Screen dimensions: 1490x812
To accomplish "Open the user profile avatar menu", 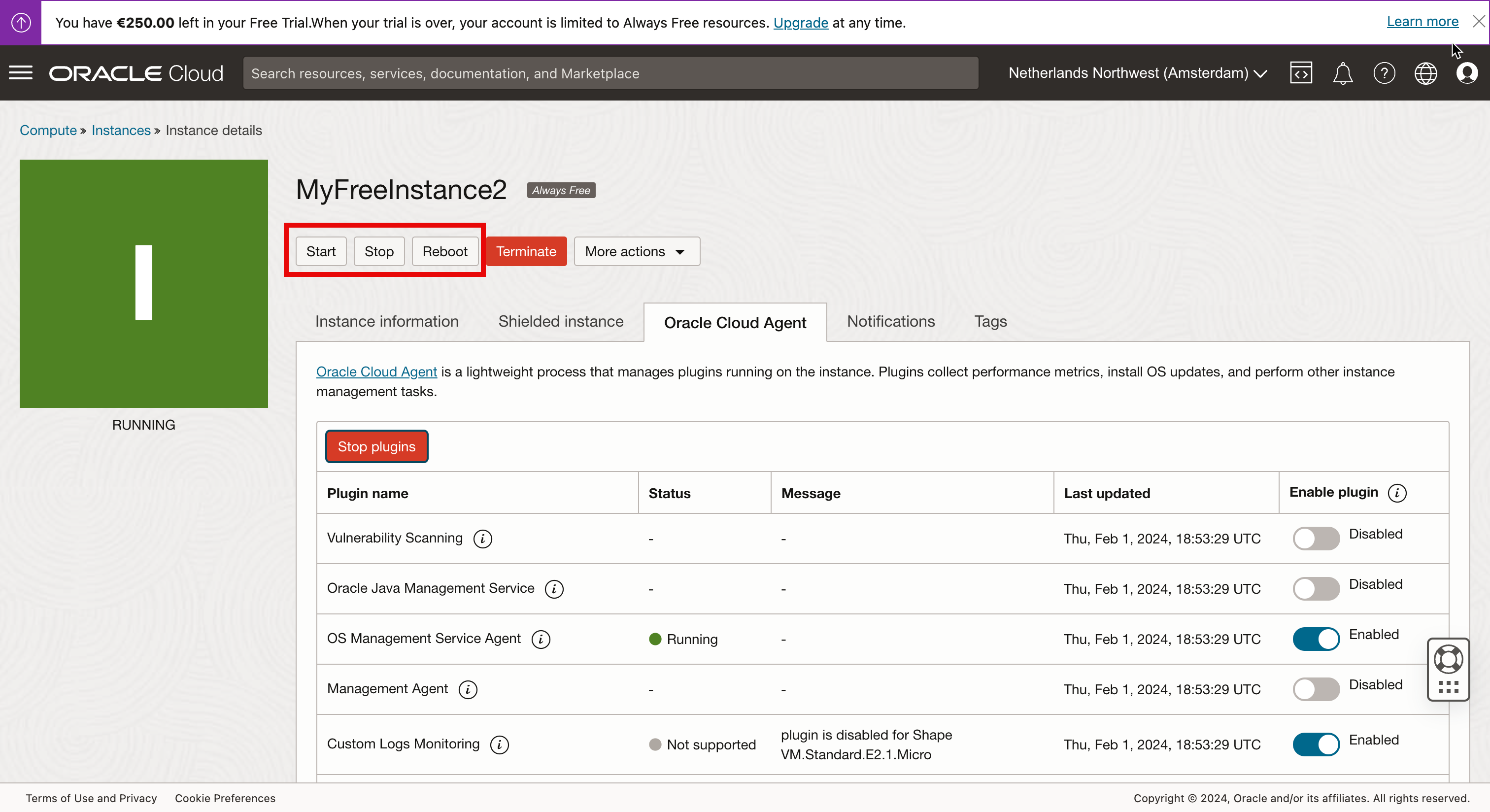I will tap(1467, 73).
